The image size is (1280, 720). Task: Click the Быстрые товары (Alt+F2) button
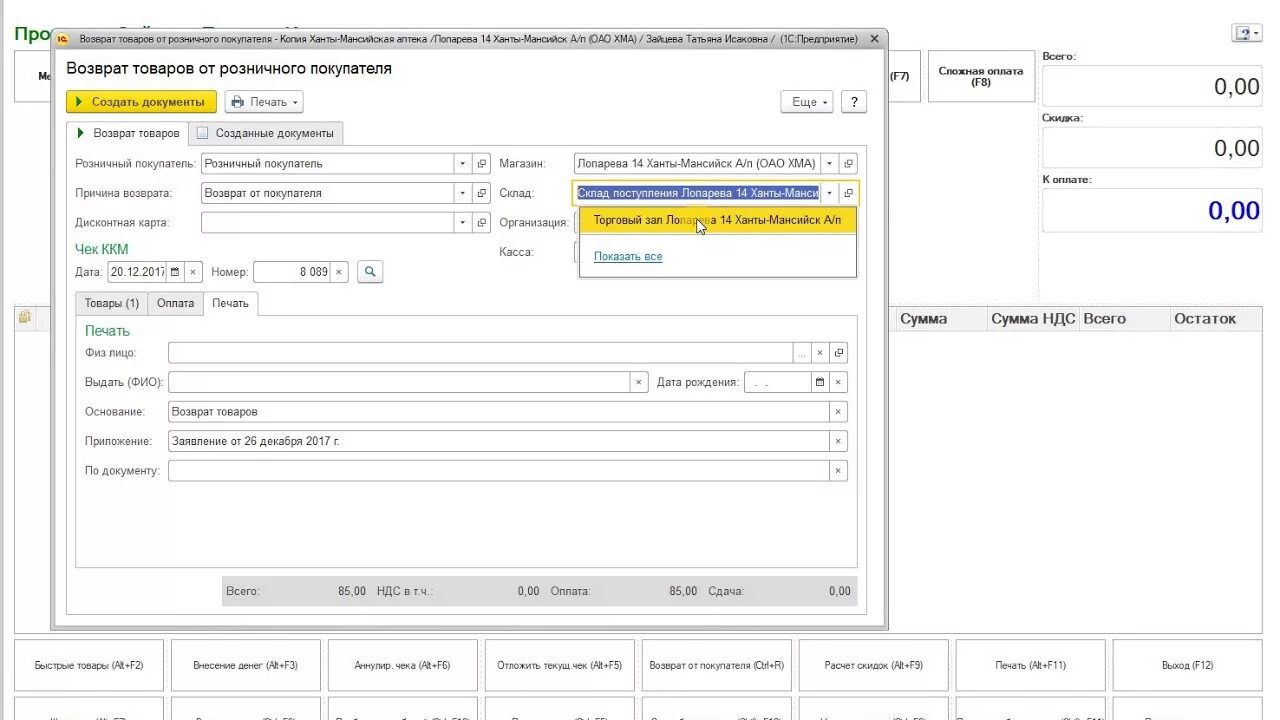[89, 665]
